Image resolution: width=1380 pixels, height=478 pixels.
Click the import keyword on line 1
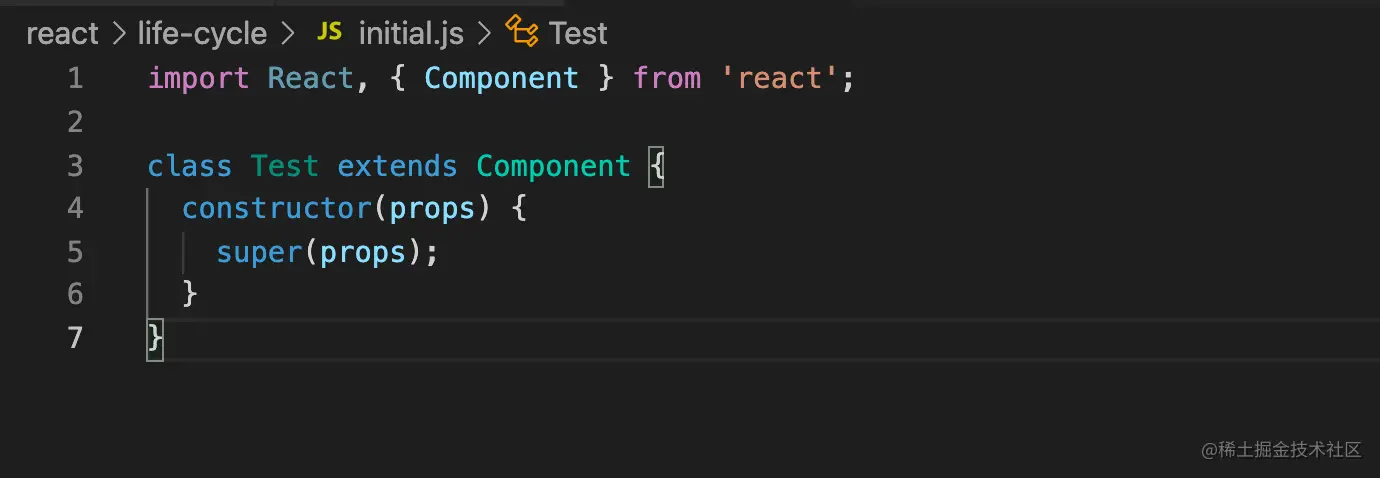coord(198,78)
